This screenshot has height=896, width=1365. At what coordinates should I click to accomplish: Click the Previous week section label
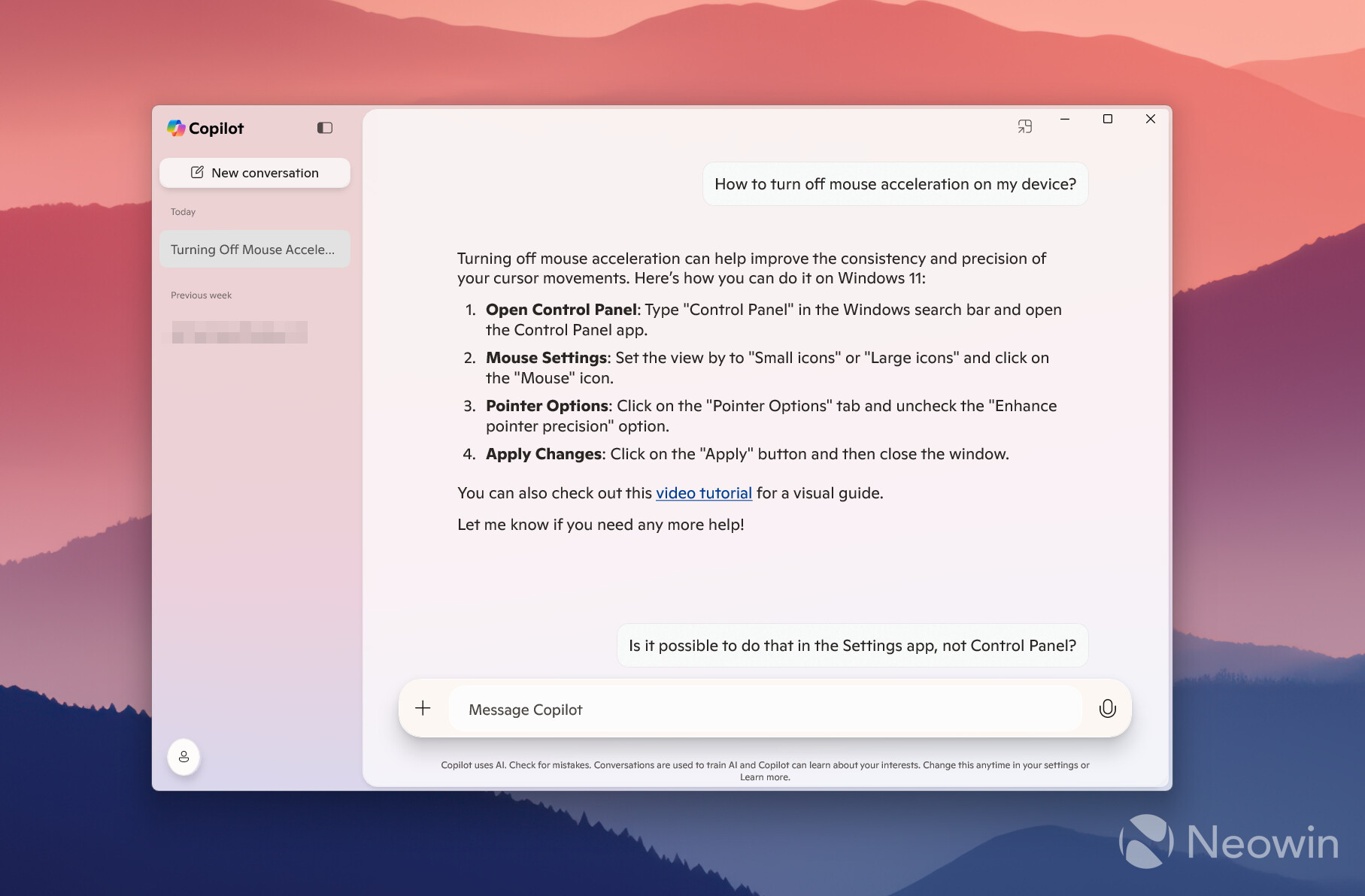[201, 295]
